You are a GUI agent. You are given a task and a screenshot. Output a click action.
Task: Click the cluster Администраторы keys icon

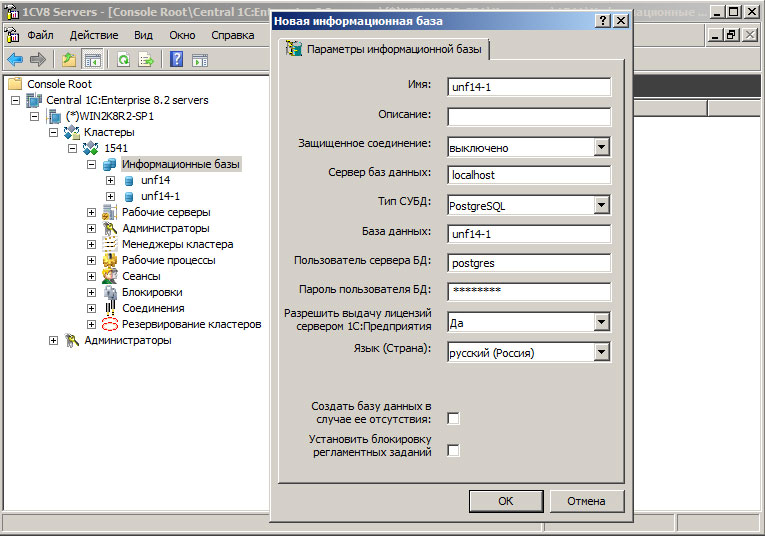tap(110, 228)
